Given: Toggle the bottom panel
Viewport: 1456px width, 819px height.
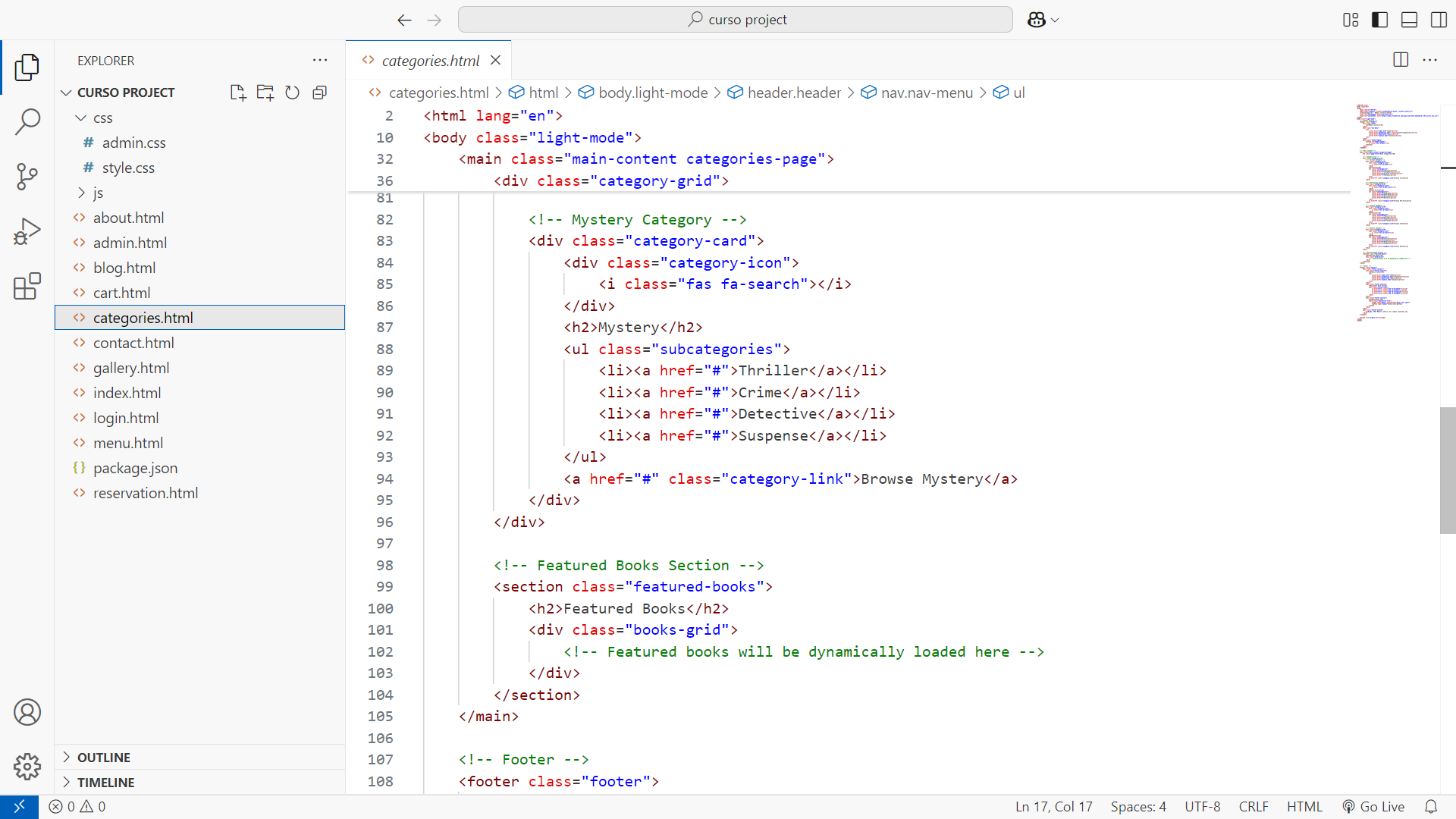Looking at the screenshot, I should 1409,20.
